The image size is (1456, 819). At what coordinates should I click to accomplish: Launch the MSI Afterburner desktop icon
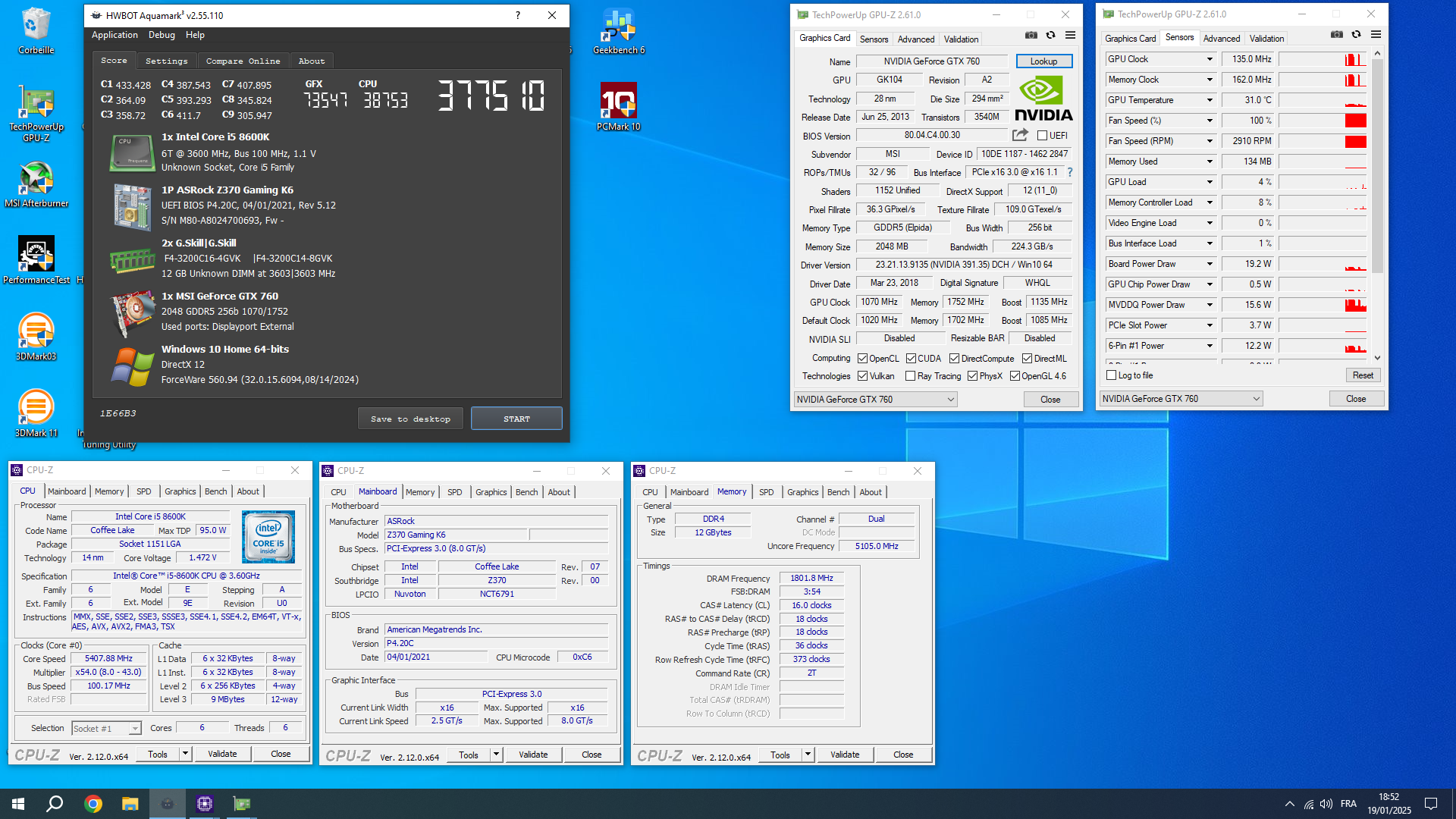36,184
